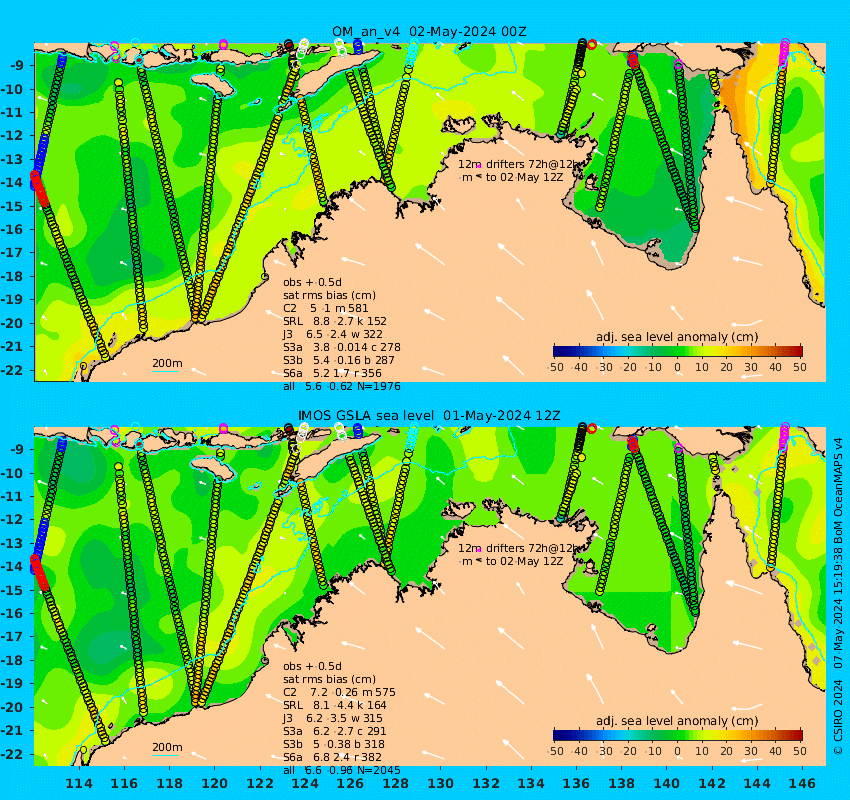Select the row 'S6a 5.2 1.7 r 356'
This screenshot has height=800, width=850.
pos(332,373)
